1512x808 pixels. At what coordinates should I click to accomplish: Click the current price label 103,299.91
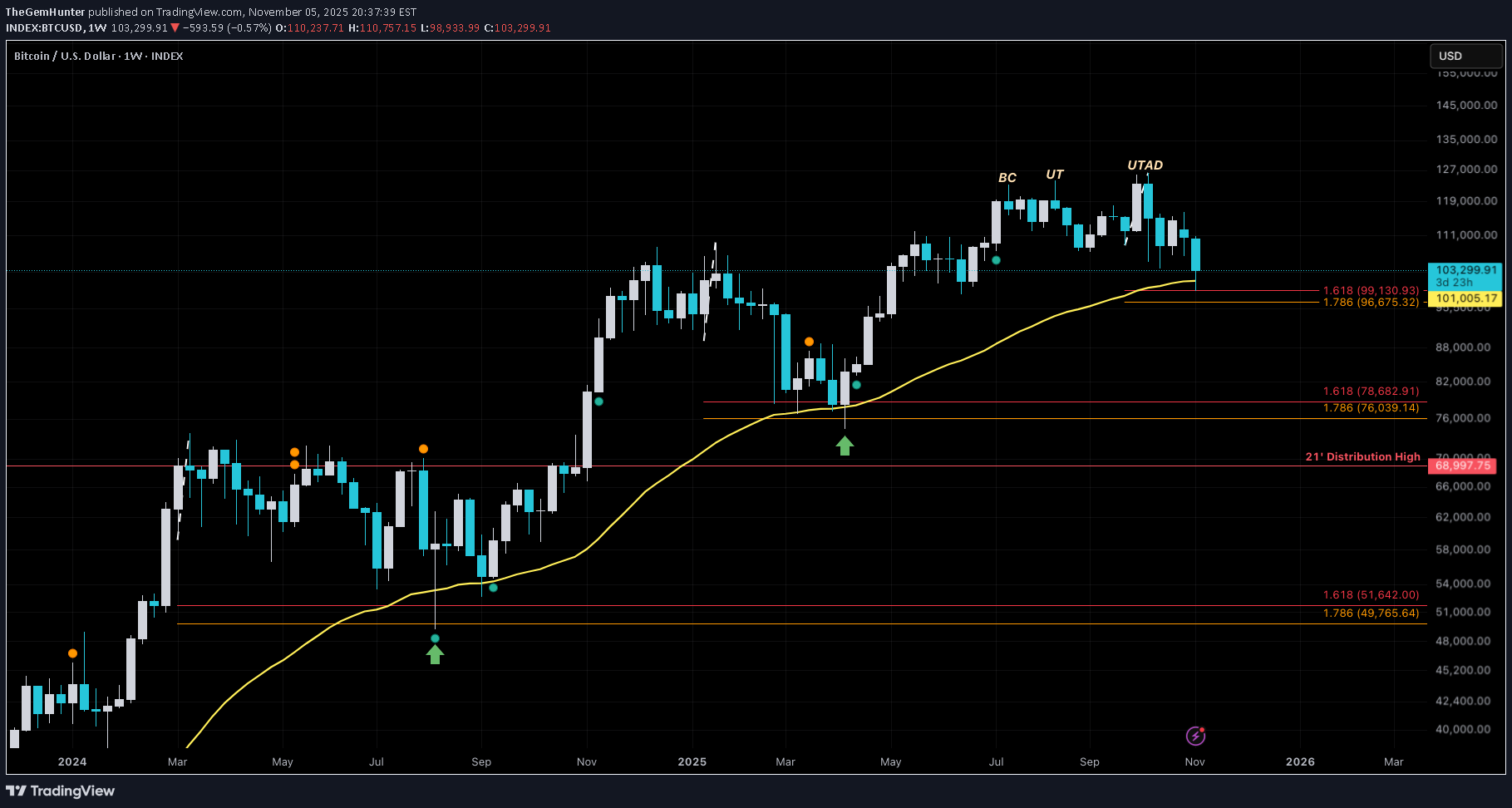click(x=1465, y=270)
